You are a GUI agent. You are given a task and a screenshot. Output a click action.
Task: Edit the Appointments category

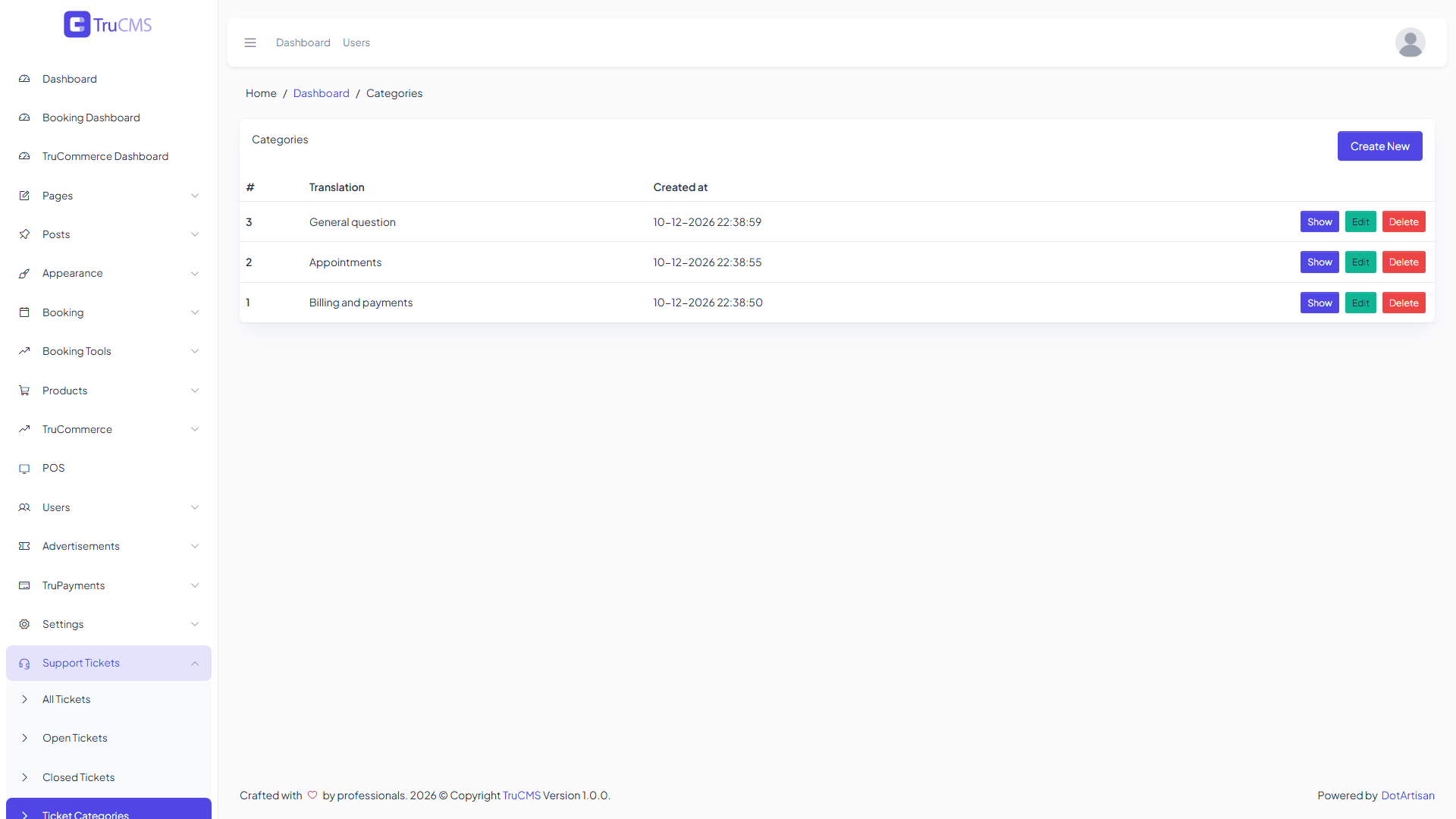[x=1360, y=262]
